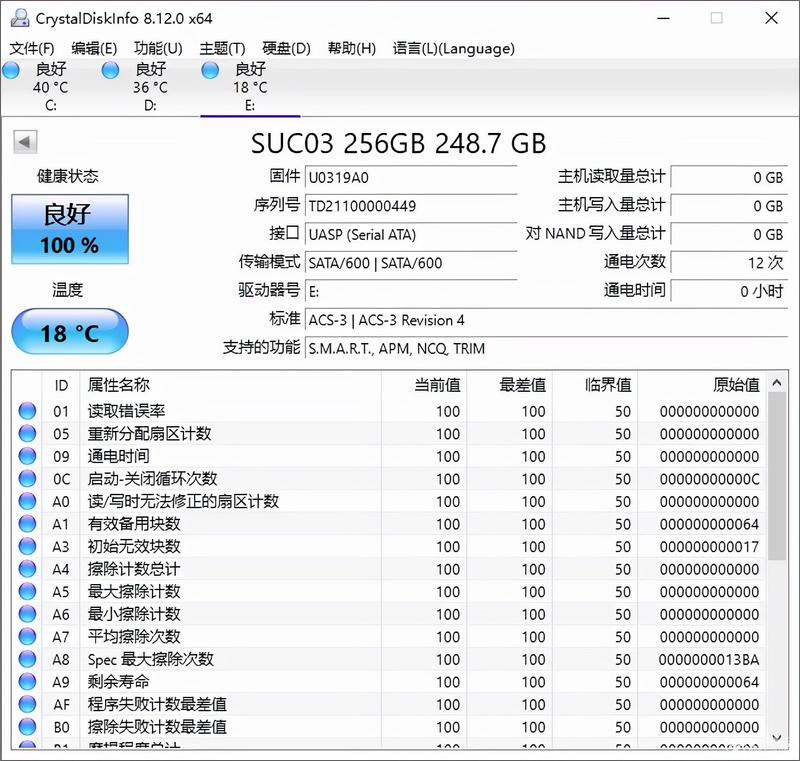Click raw value 00000000000C in 0C row
Screen dimensions: 800x761
(x=709, y=479)
